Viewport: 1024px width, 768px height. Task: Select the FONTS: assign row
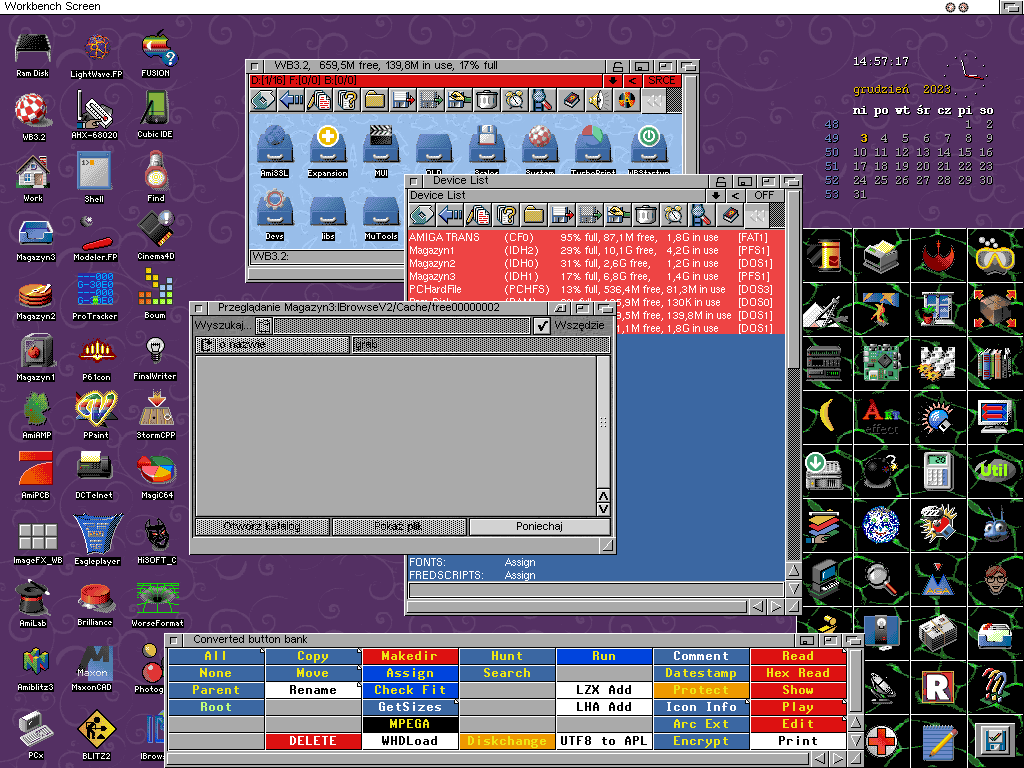coord(596,562)
